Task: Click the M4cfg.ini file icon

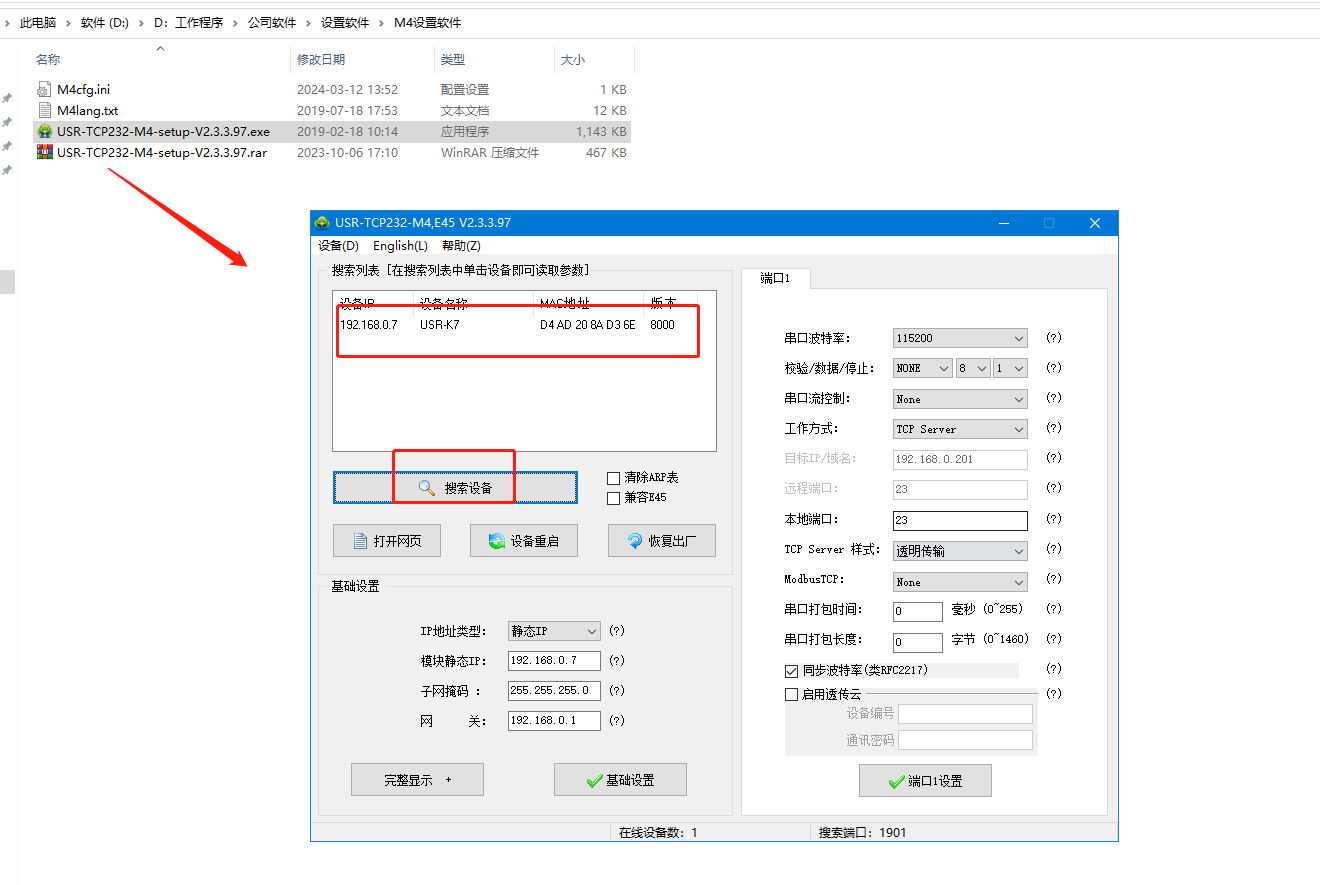Action: 44,89
